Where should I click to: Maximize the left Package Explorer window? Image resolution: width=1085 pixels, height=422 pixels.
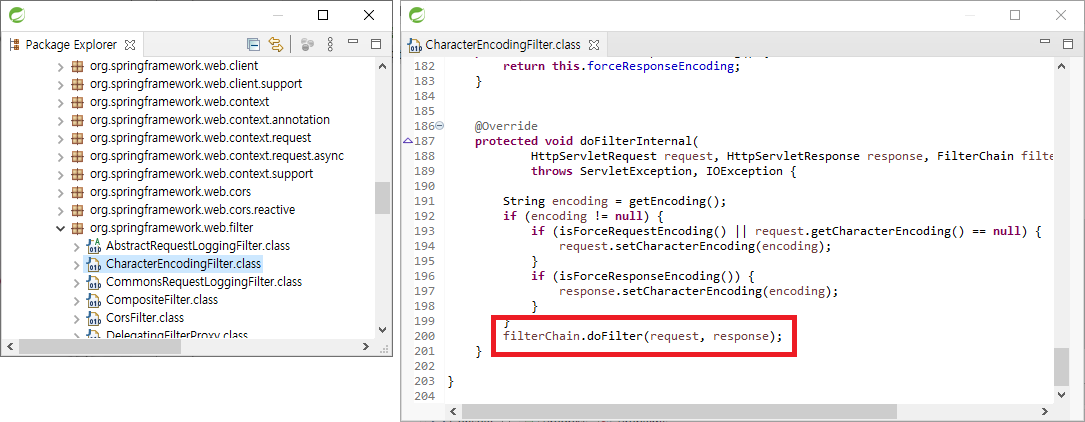point(322,15)
